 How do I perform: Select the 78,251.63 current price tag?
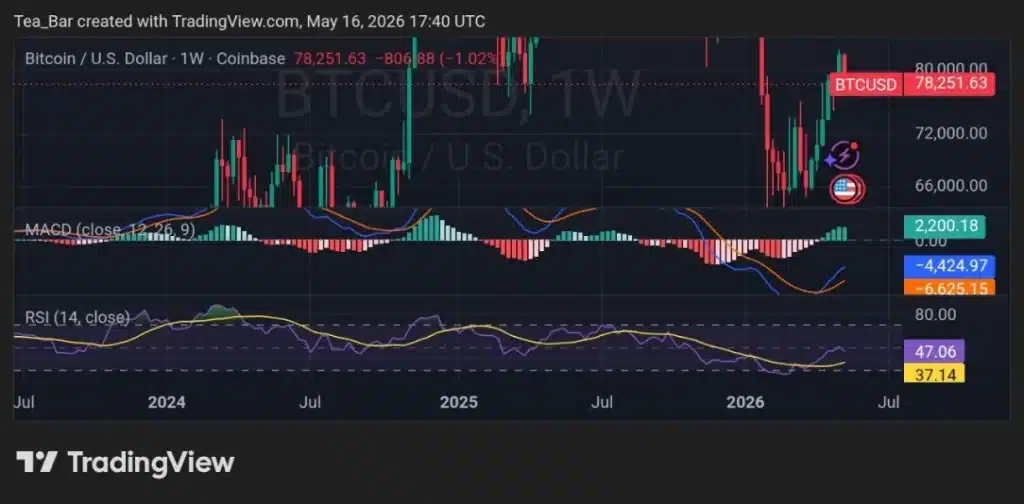point(949,84)
